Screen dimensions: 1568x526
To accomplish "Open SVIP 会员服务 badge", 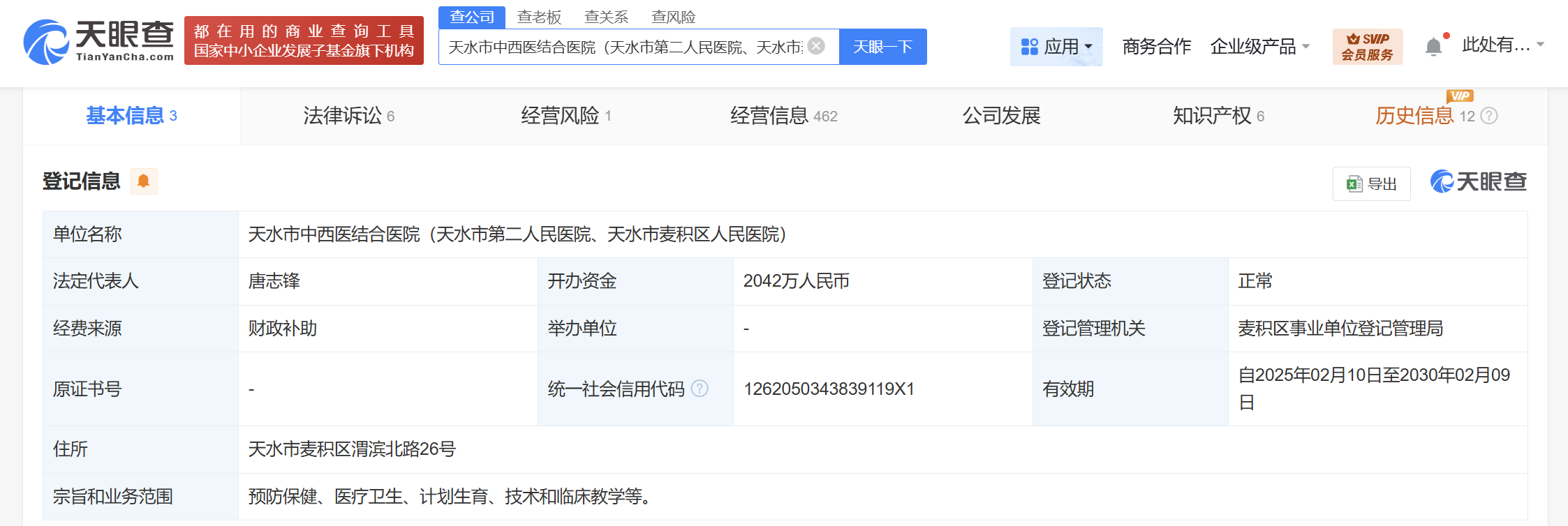I will (x=1367, y=47).
